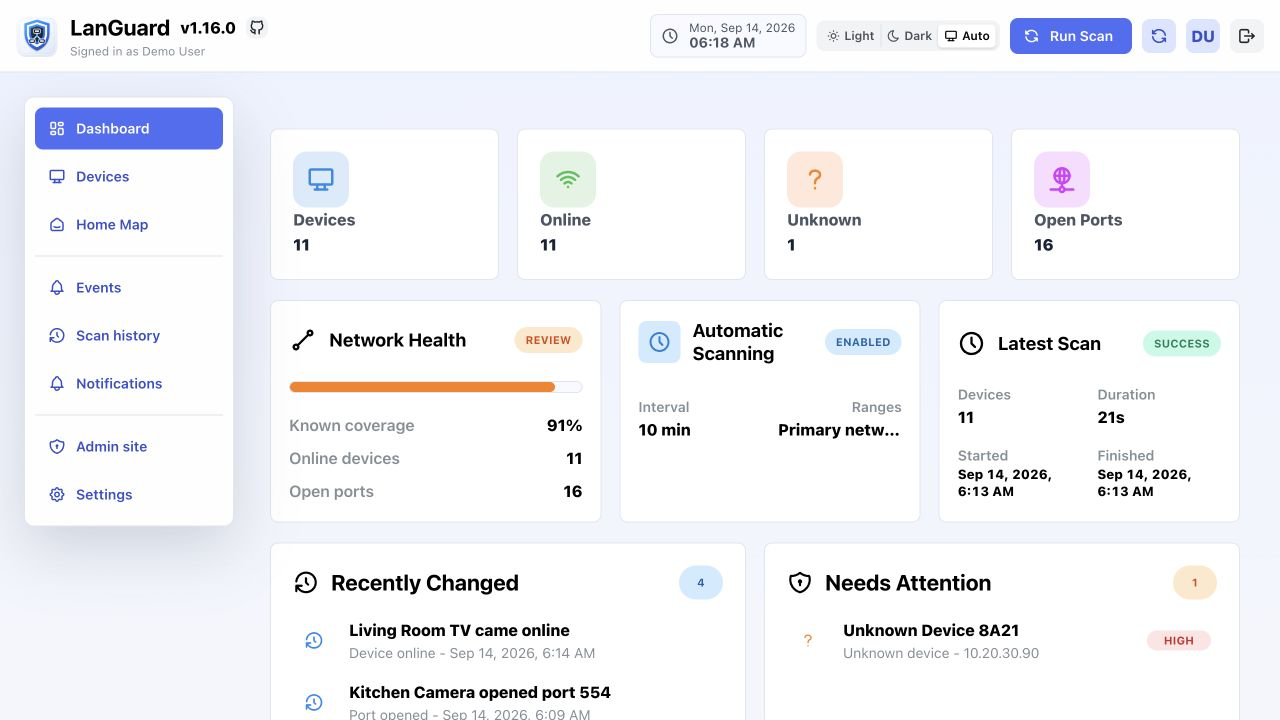Open Scan history in sidebar
The height and width of the screenshot is (720, 1280).
pyautogui.click(x=129, y=335)
